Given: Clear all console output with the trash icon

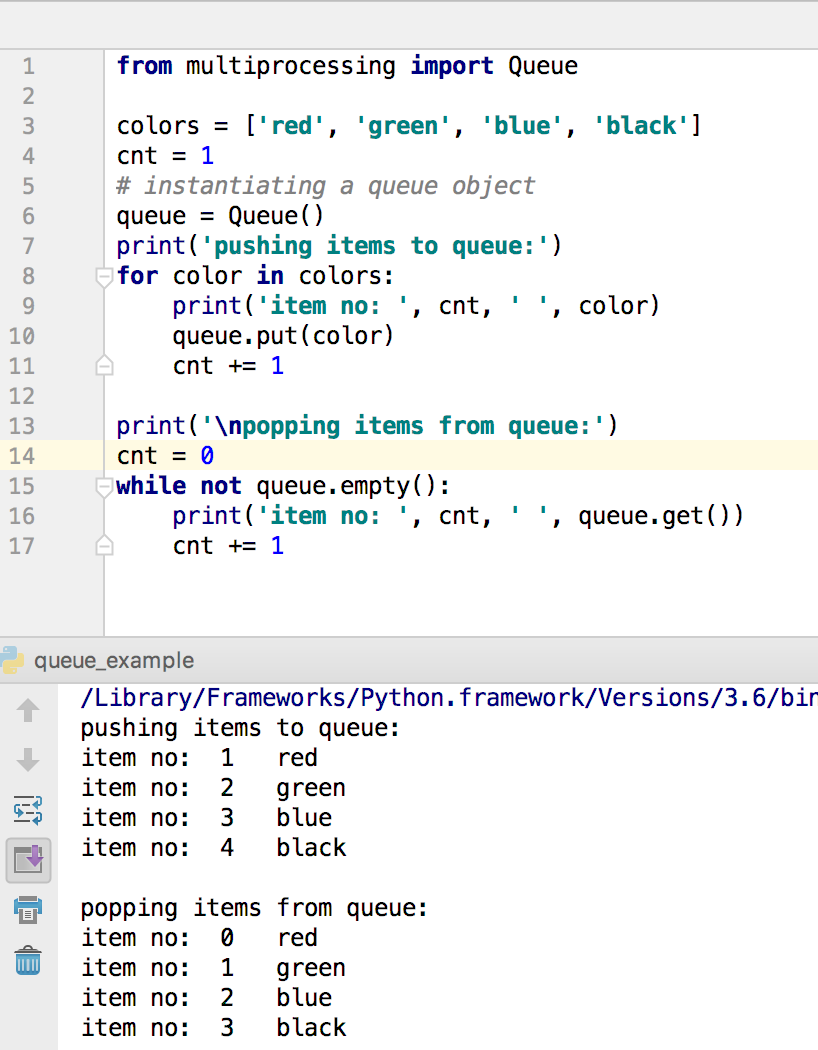Looking at the screenshot, I should pos(27,960).
